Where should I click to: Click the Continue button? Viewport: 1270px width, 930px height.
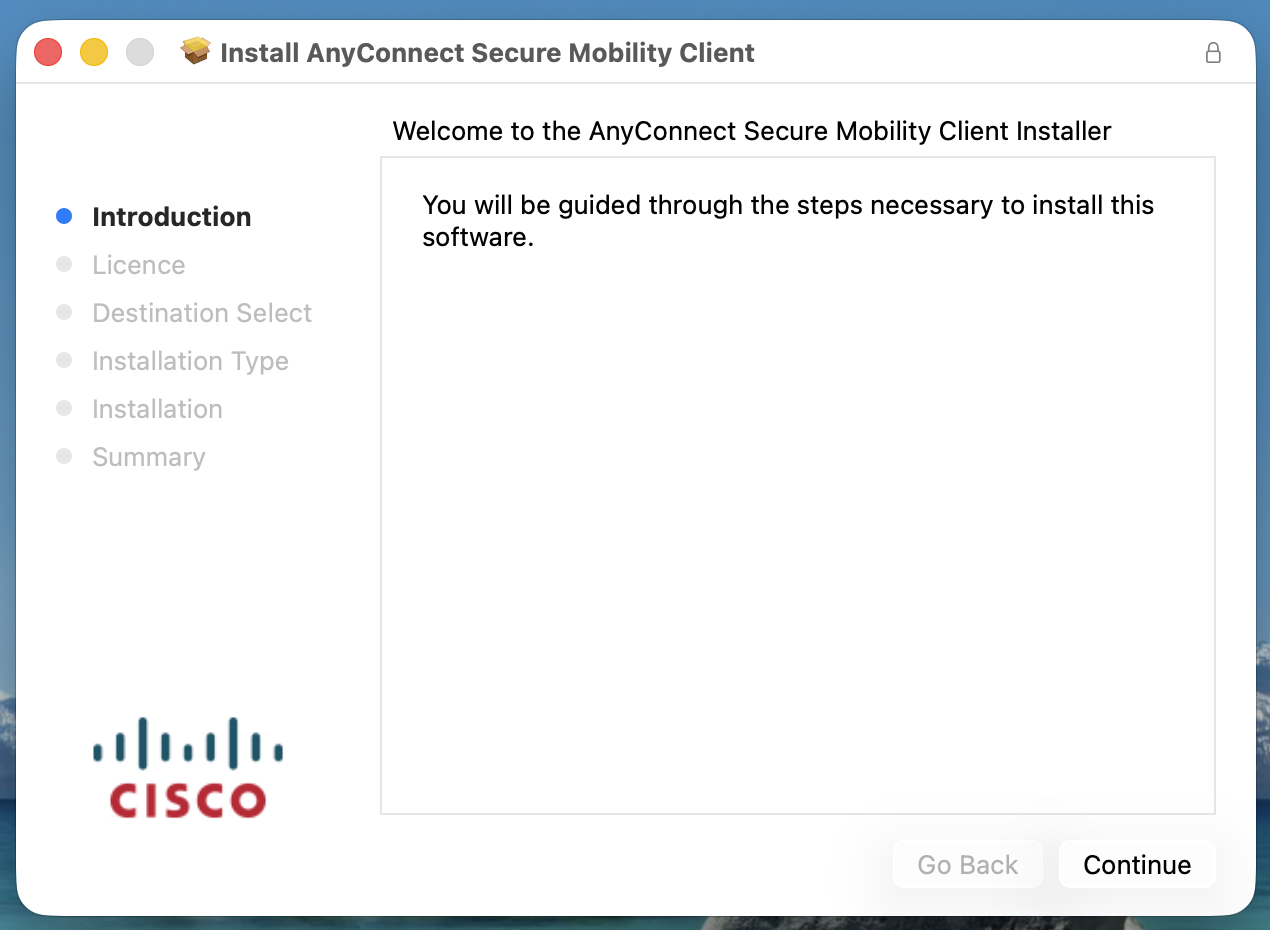1137,864
